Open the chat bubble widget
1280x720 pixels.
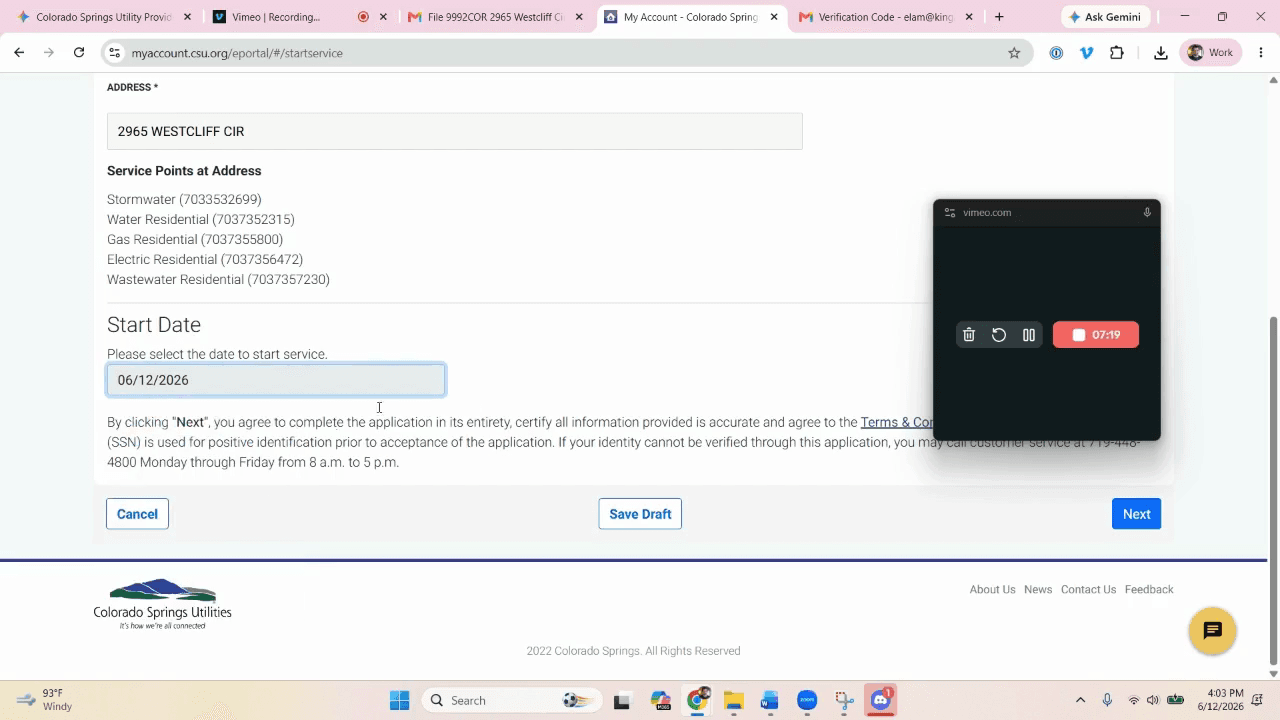tap(1212, 631)
